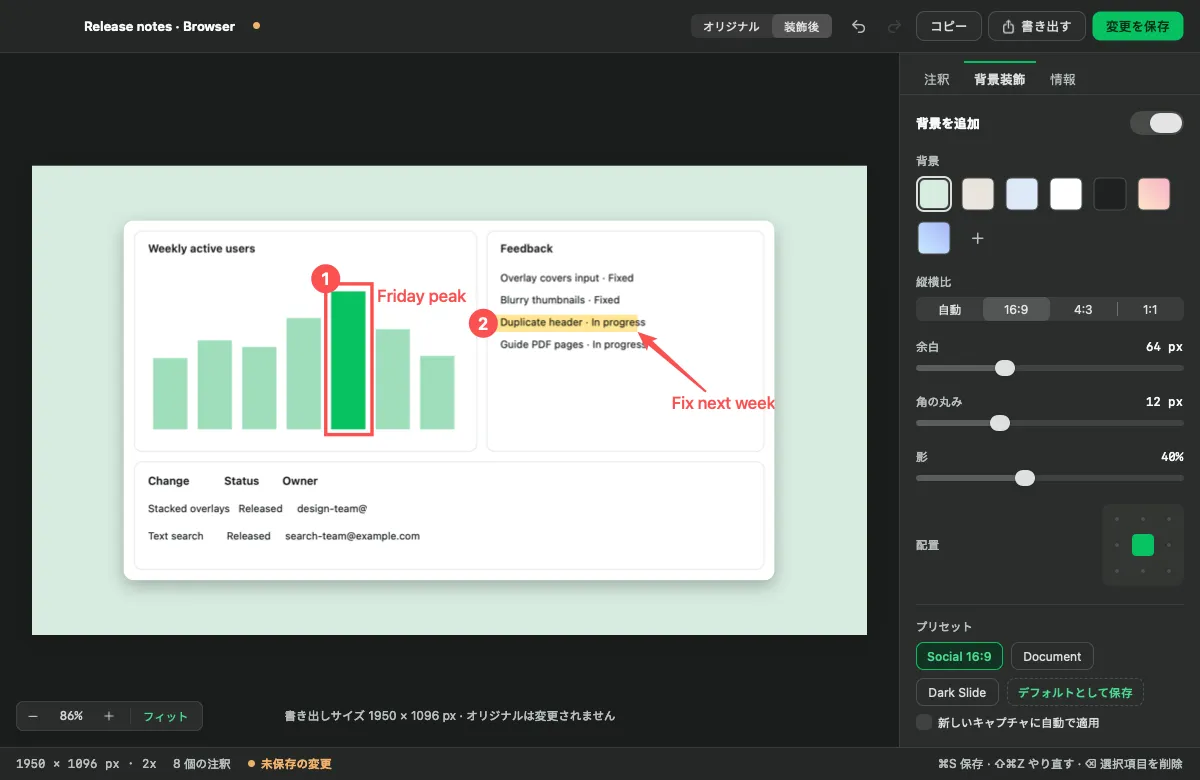Click デフォルトとして保存 button

(x=1075, y=692)
